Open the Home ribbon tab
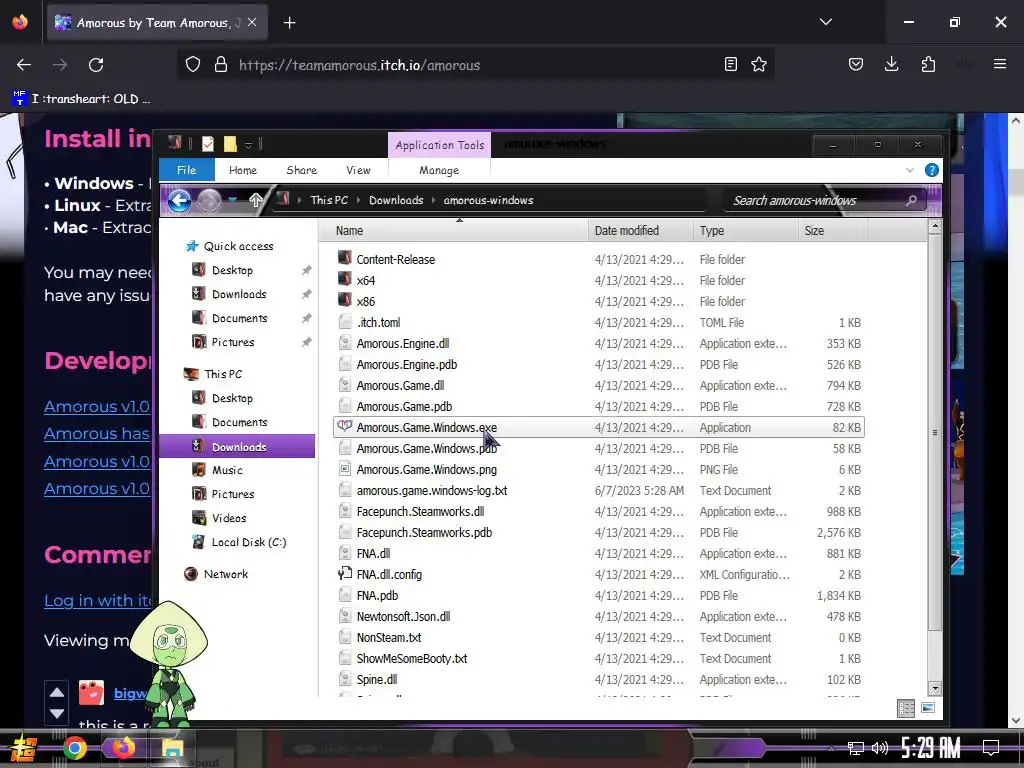The image size is (1024, 768). (x=243, y=170)
